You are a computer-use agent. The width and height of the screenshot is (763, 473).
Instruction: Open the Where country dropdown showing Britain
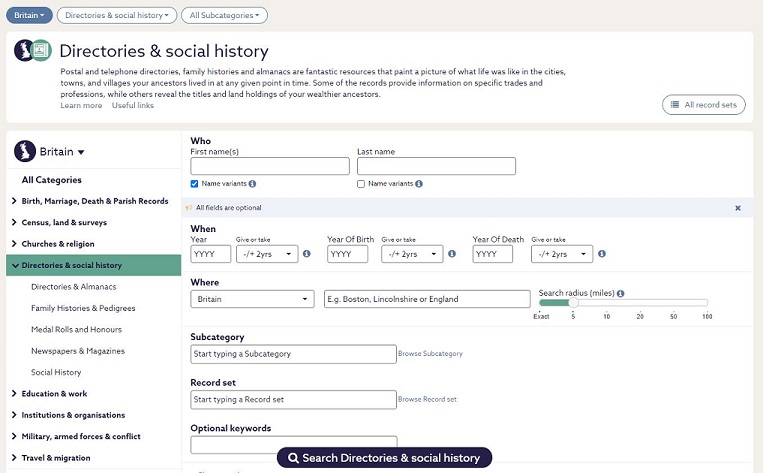[x=252, y=299]
